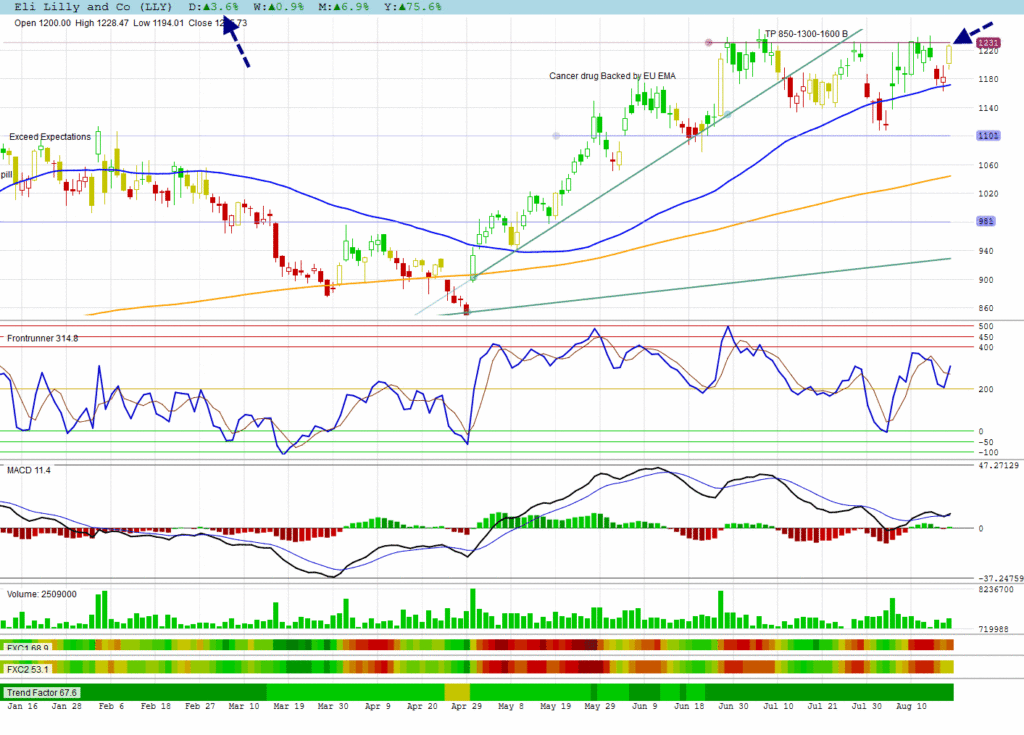Click the Feb 6 date label

tap(111, 706)
